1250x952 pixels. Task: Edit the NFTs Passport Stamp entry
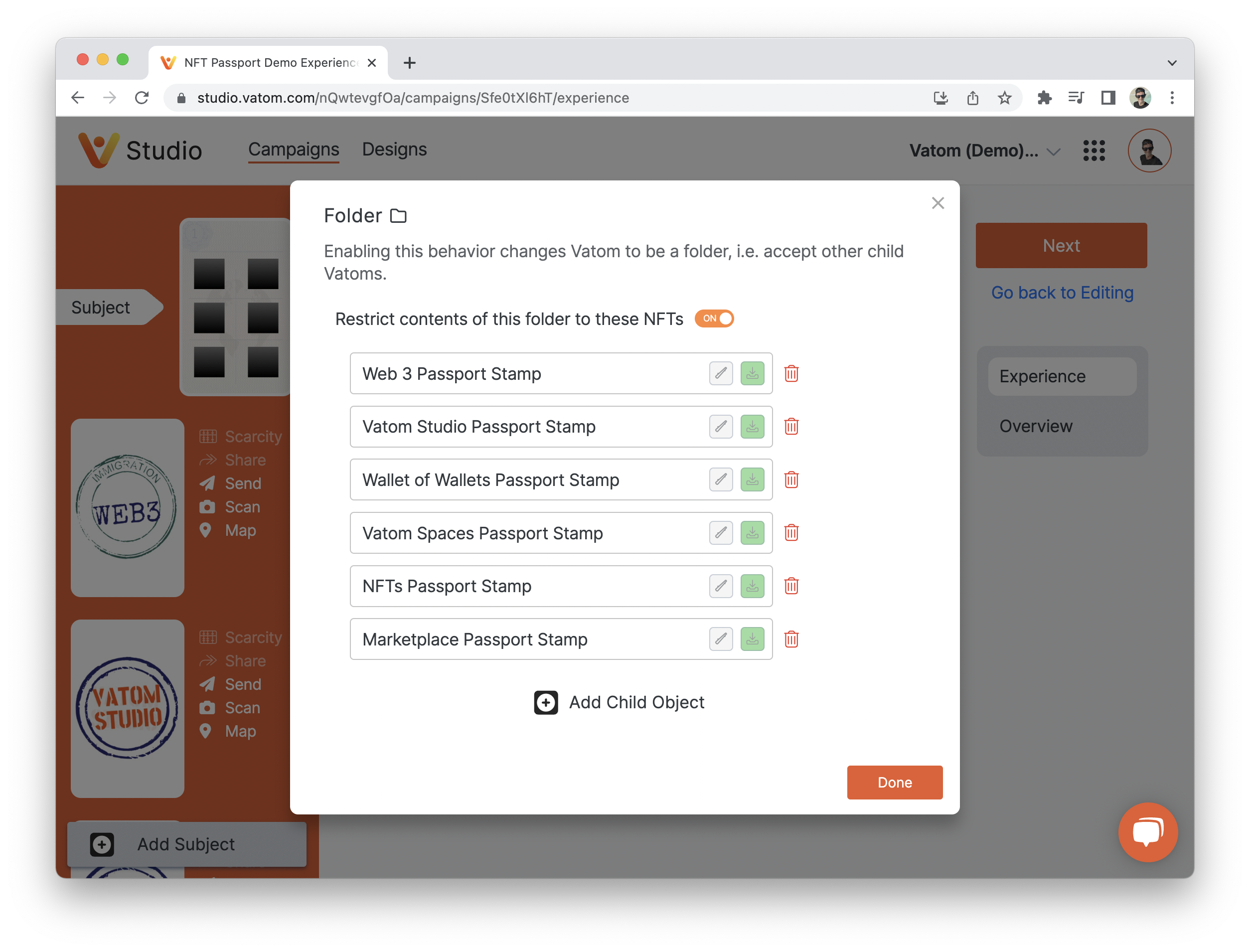pyautogui.click(x=721, y=586)
